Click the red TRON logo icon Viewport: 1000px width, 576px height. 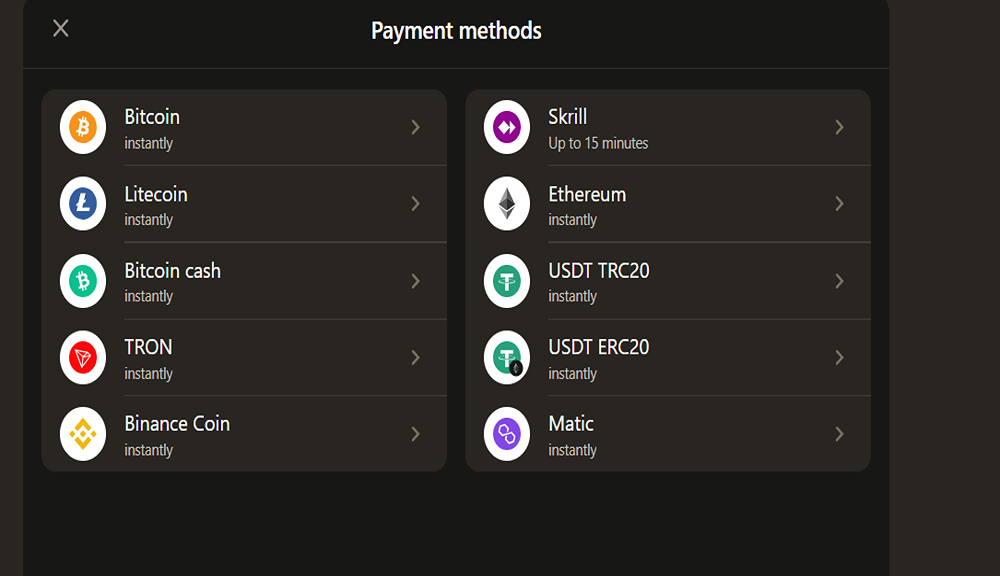point(83,357)
